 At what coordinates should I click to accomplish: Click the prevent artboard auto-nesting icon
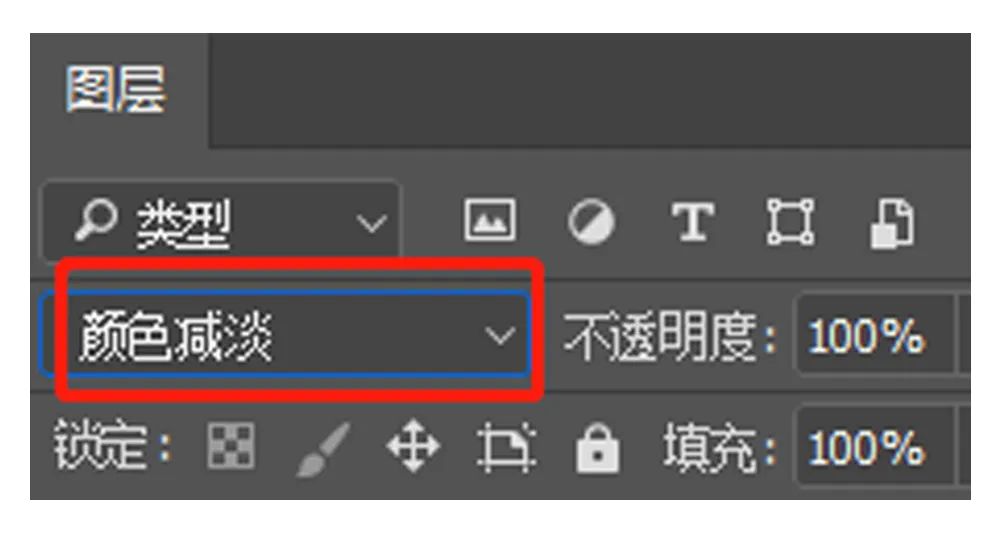click(x=506, y=446)
